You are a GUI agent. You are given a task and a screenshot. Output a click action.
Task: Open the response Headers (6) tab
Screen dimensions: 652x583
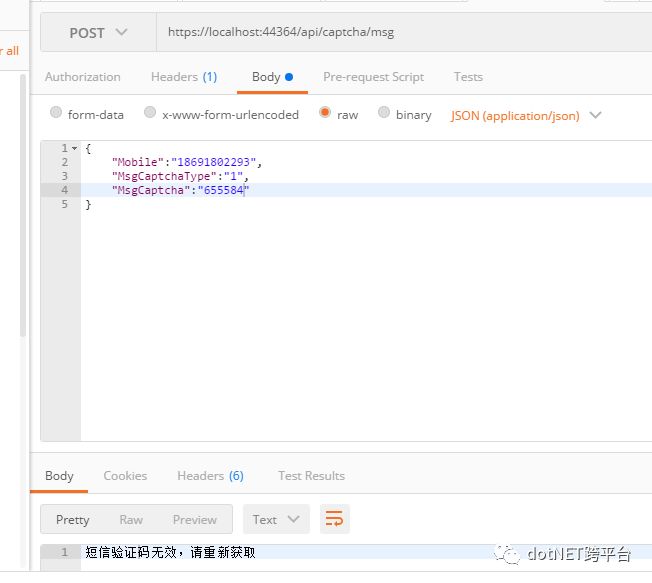[x=210, y=476]
